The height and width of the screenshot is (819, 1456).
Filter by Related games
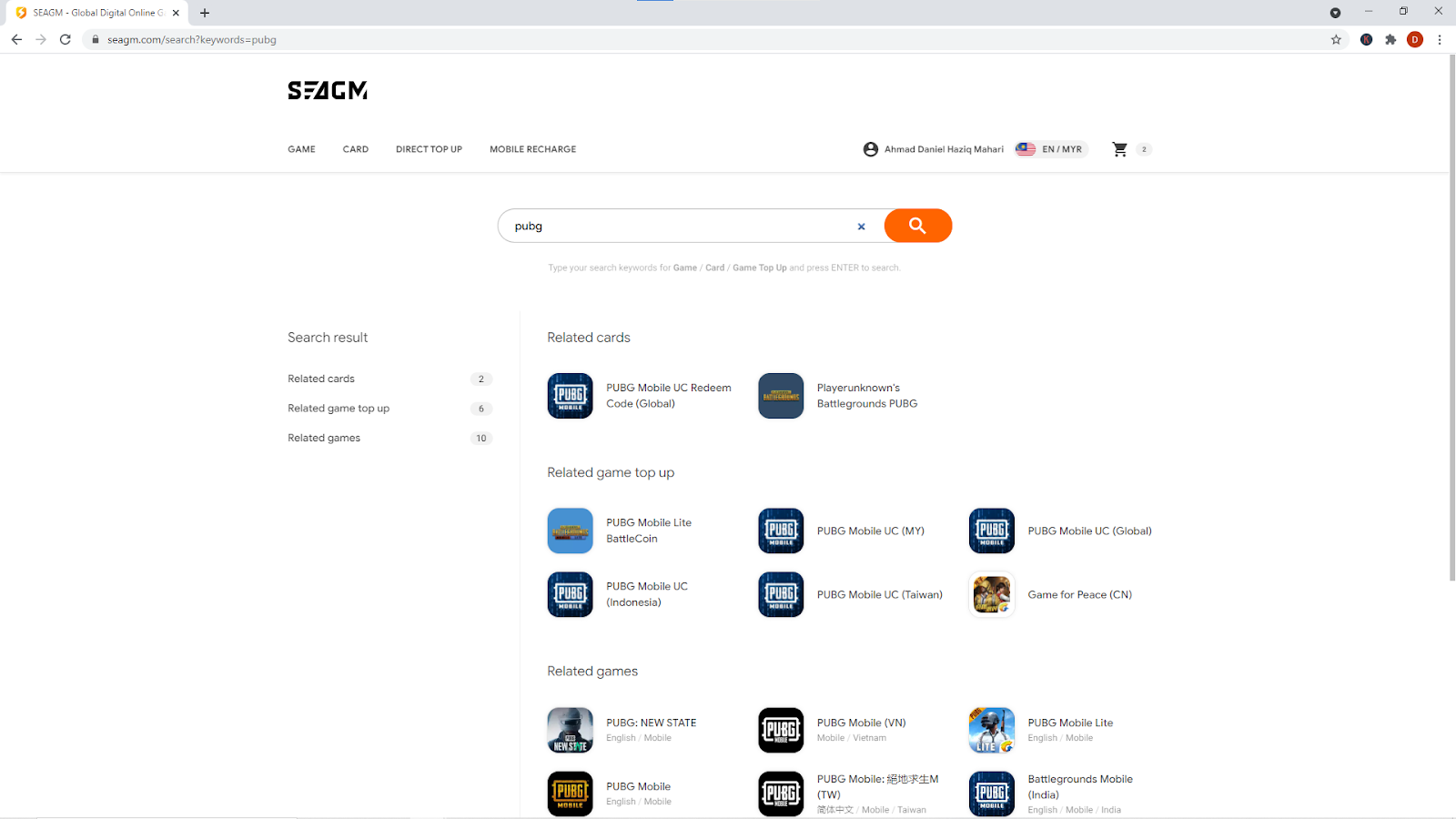[324, 438]
